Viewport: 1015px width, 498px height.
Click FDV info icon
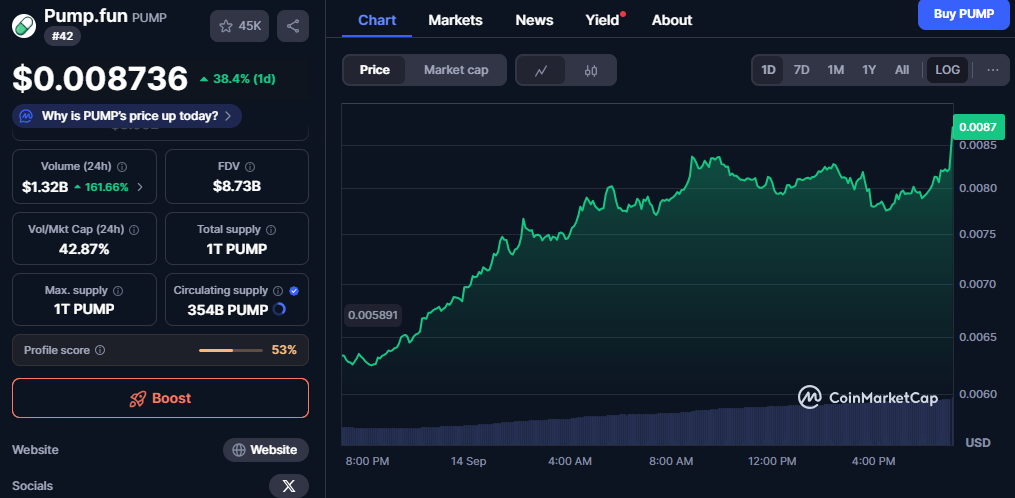point(250,166)
